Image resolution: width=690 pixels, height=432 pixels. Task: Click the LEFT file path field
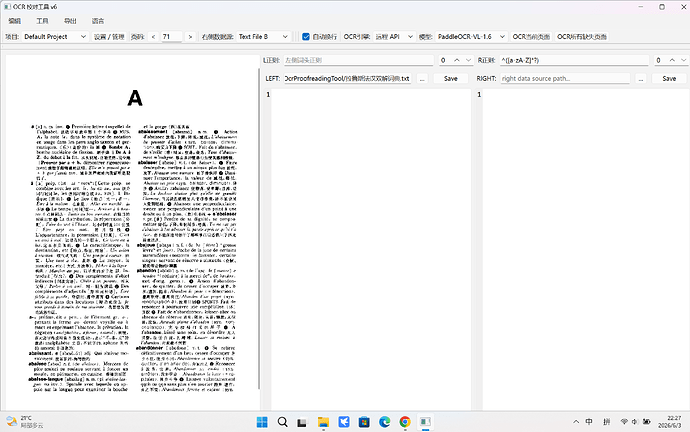coord(347,78)
